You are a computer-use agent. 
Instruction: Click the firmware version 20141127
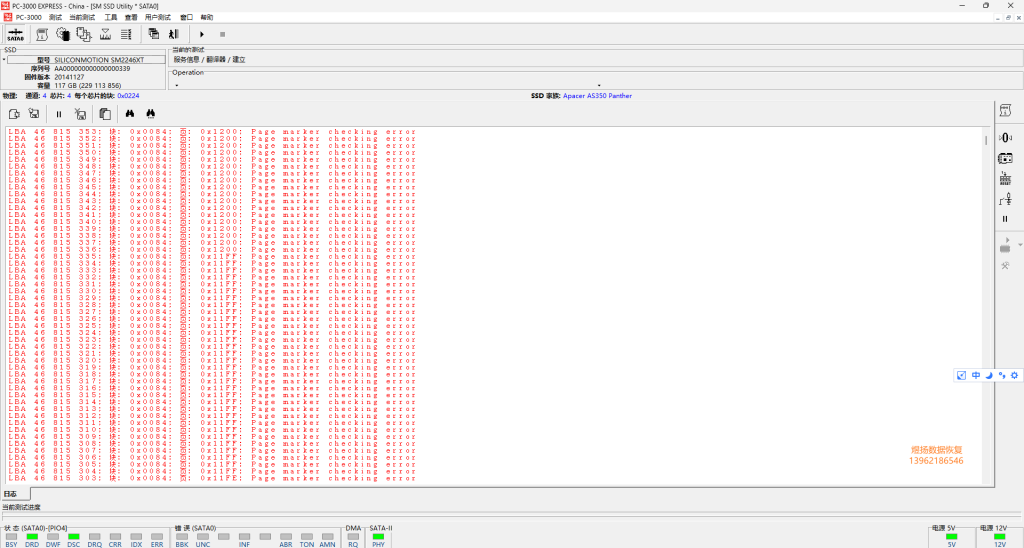click(x=69, y=77)
